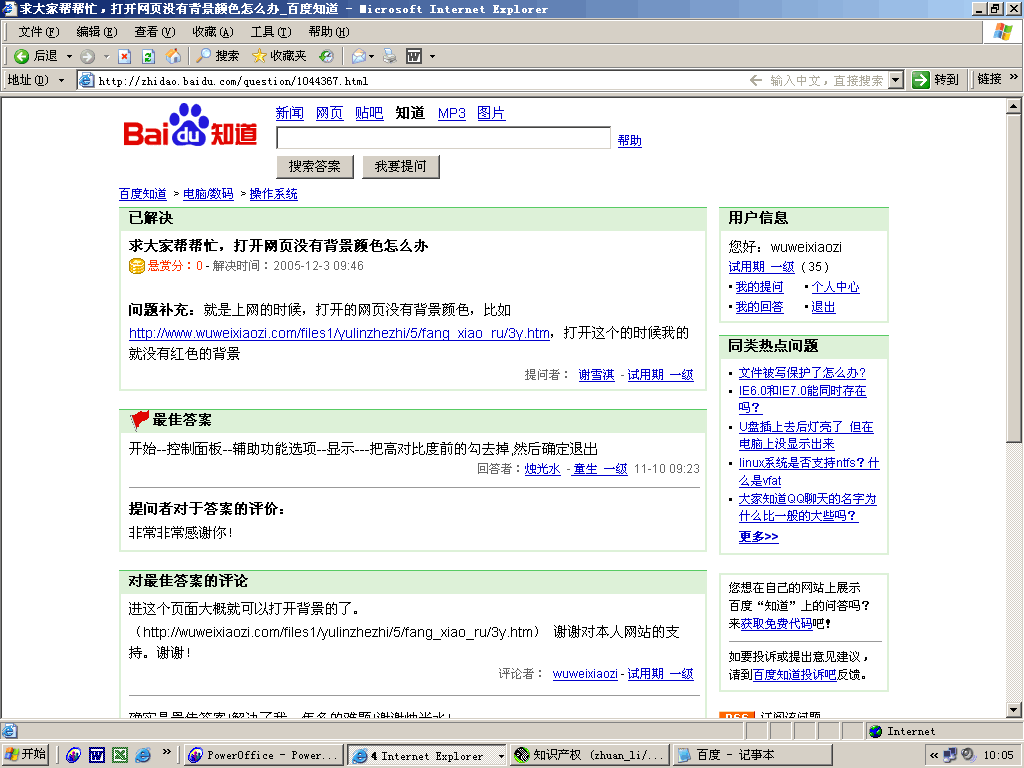Viewport: 1024px width, 768px height.
Task: Open History clock icon in toolbar
Action: [x=326, y=57]
